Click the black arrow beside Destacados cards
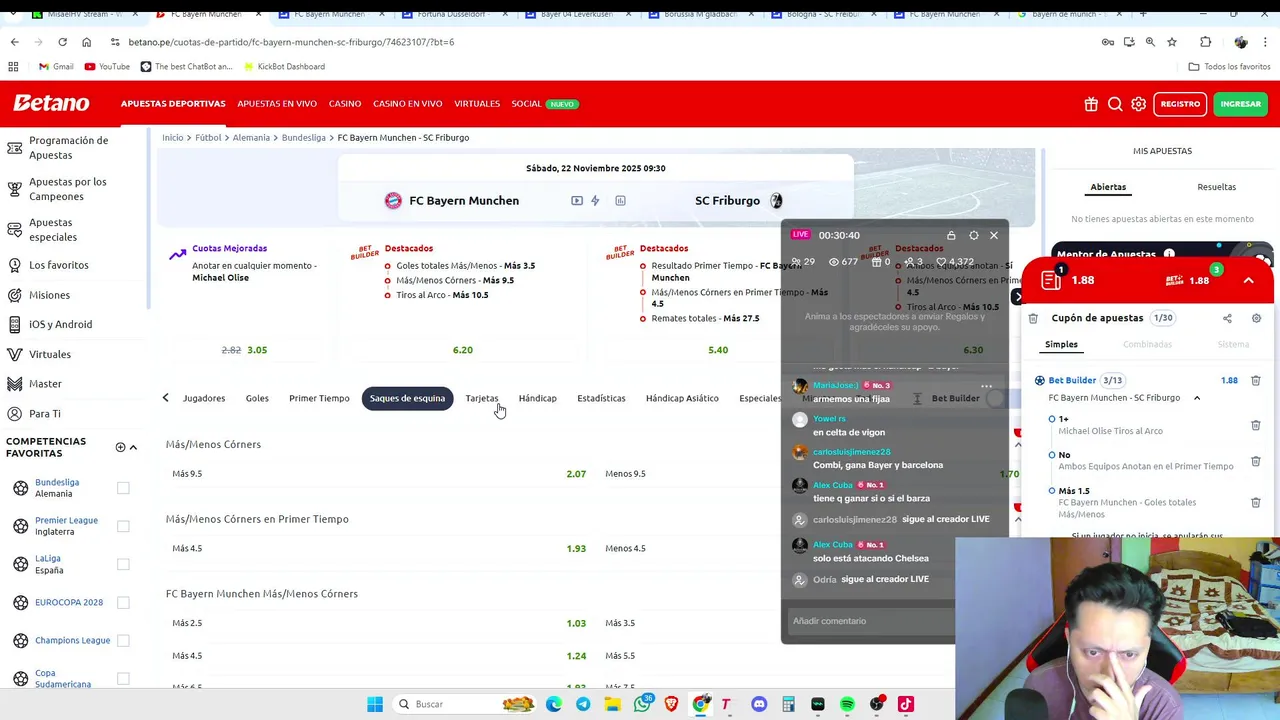Image resolution: width=1280 pixels, height=720 pixels. pos(1017,296)
